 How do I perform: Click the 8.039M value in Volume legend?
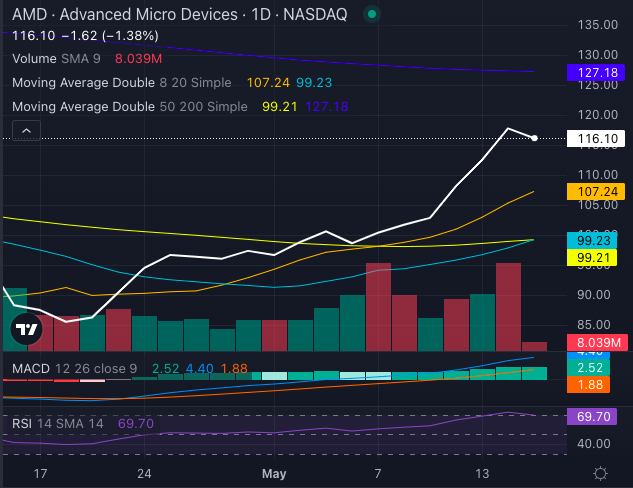tap(138, 59)
